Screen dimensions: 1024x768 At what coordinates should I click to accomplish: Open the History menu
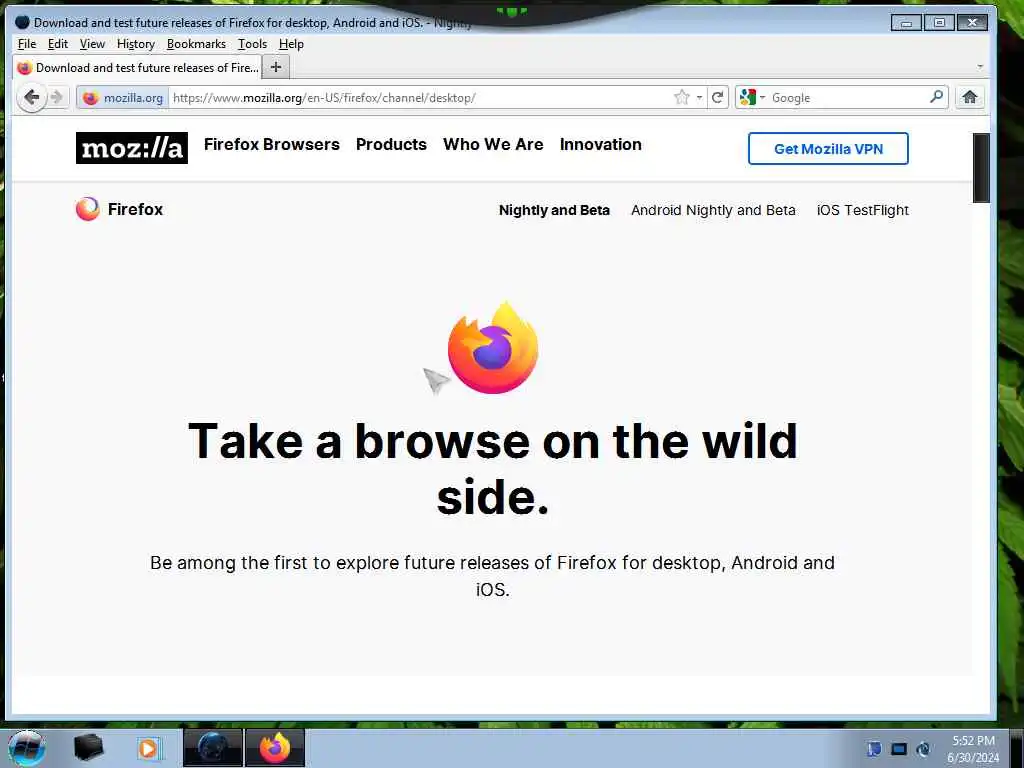[136, 44]
